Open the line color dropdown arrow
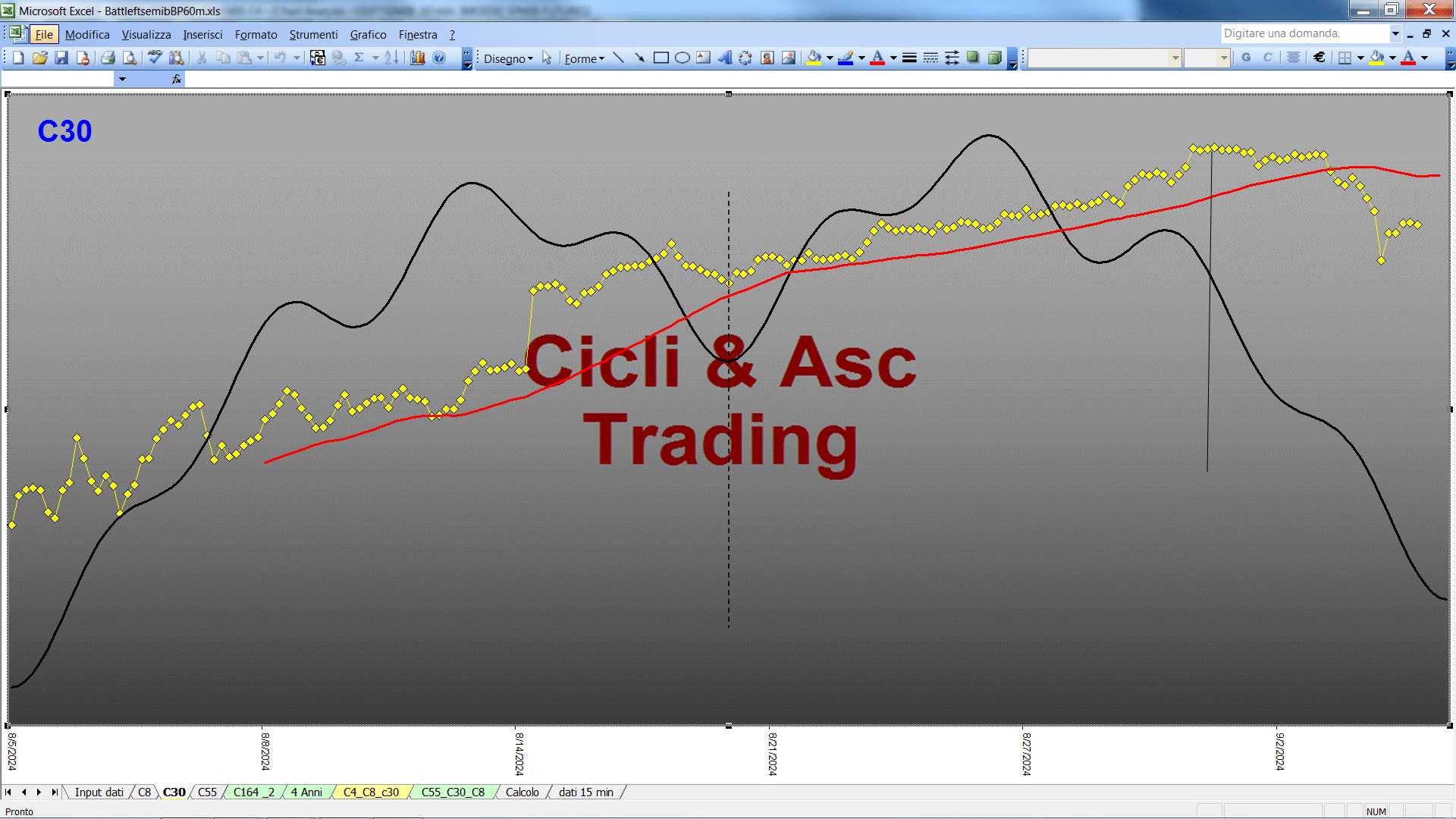The width and height of the screenshot is (1456, 819). (861, 58)
